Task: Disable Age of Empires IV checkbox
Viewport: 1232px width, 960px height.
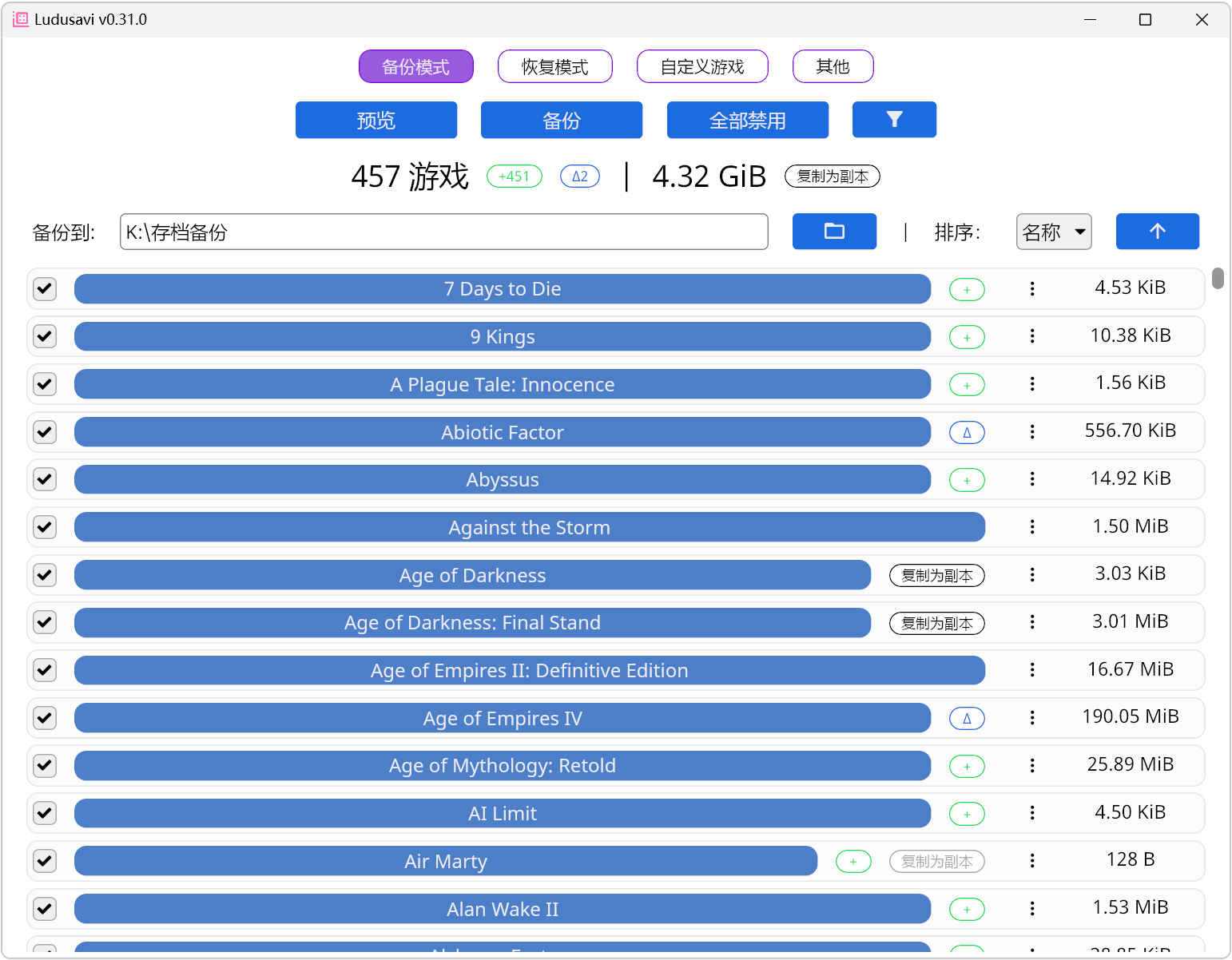Action: [45, 718]
